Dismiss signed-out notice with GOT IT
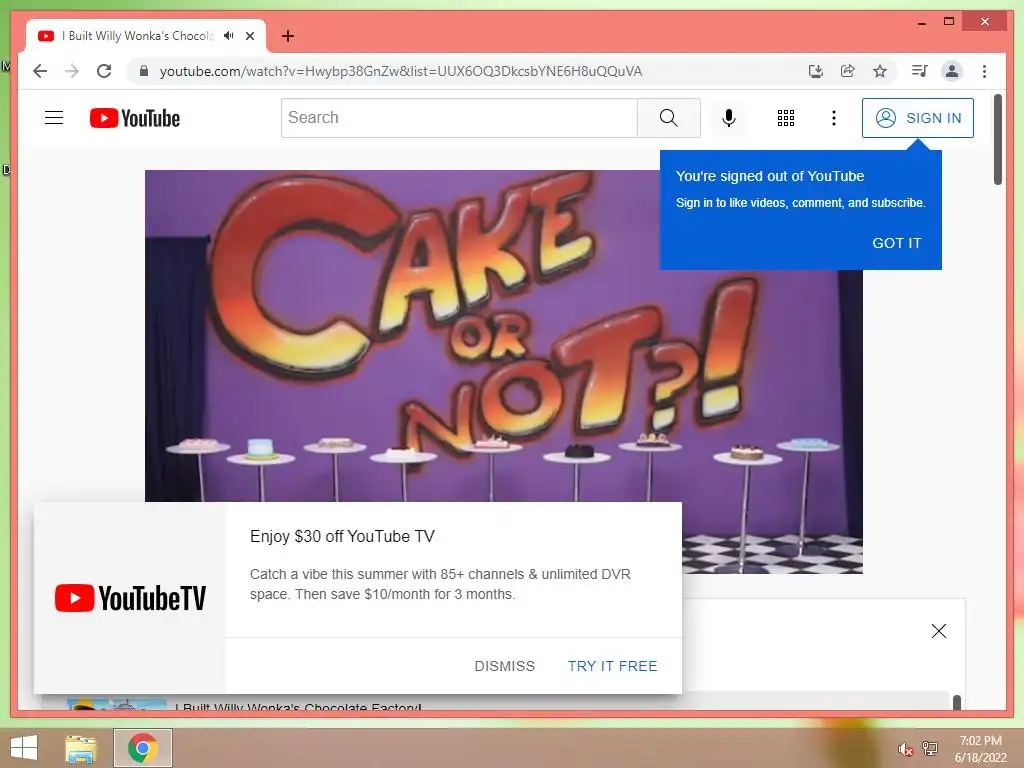The image size is (1024, 768). [x=896, y=243]
